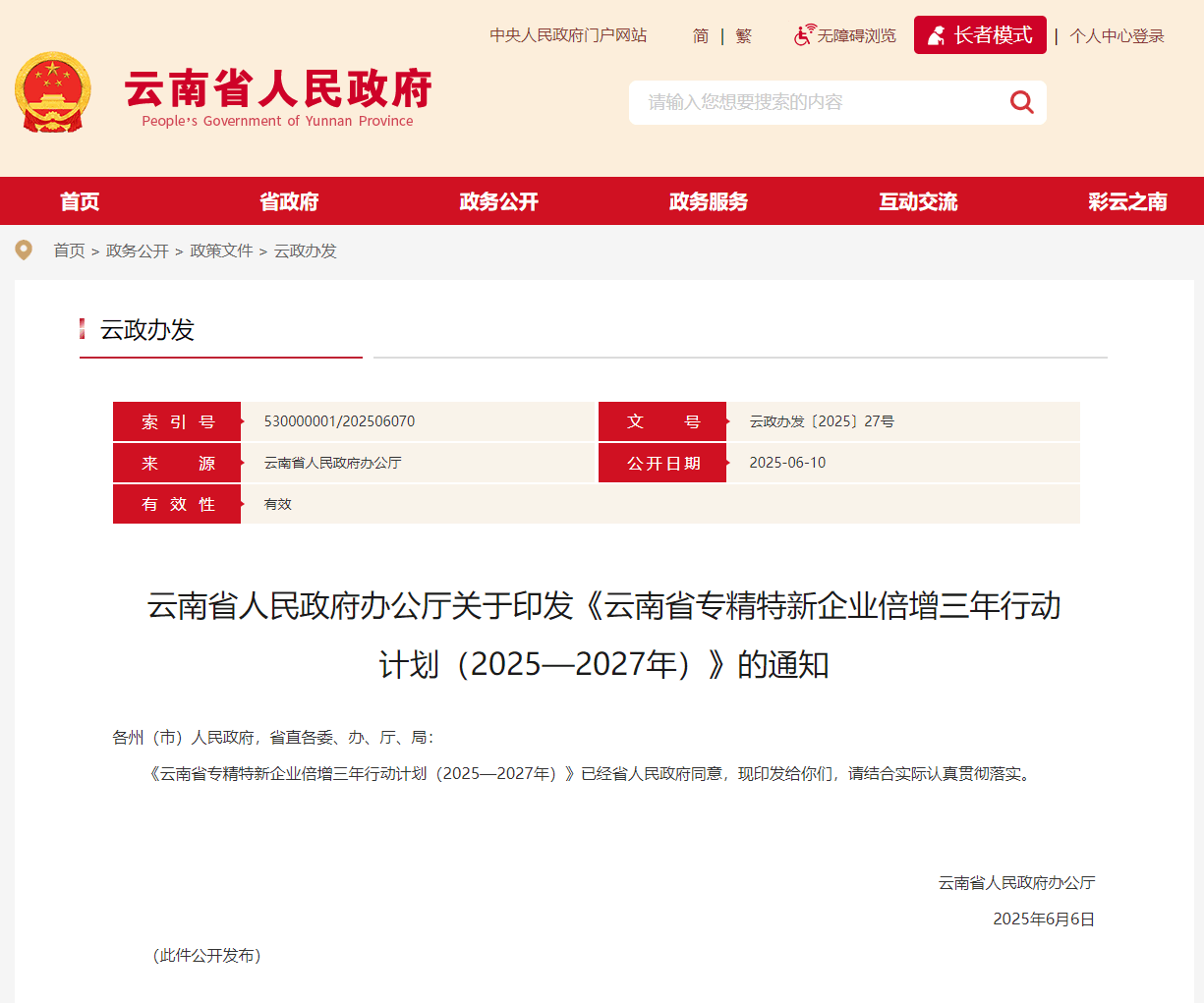Open the 政务服务 navigation menu
The width and height of the screenshot is (1204, 1003).
pyautogui.click(x=708, y=201)
